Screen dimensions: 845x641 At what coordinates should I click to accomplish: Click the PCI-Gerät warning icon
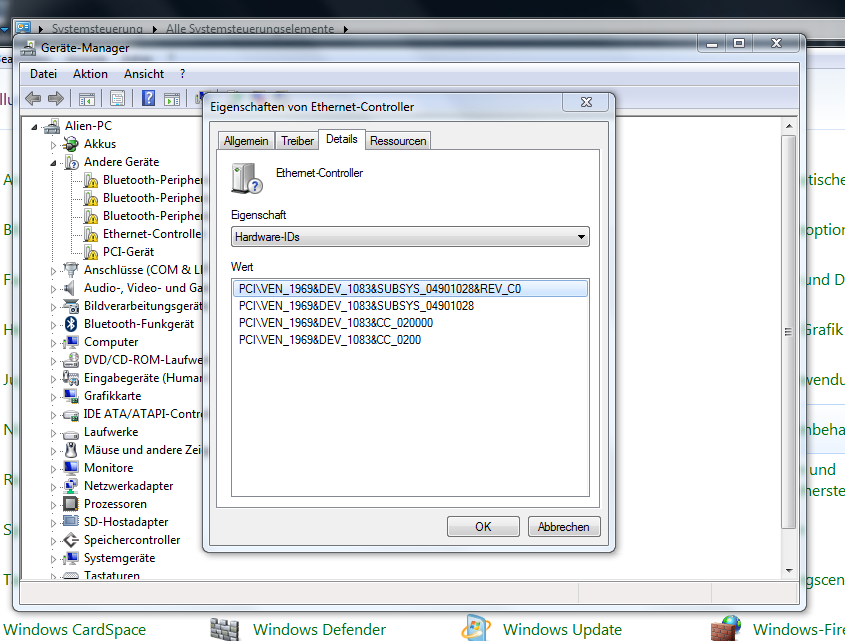point(90,252)
